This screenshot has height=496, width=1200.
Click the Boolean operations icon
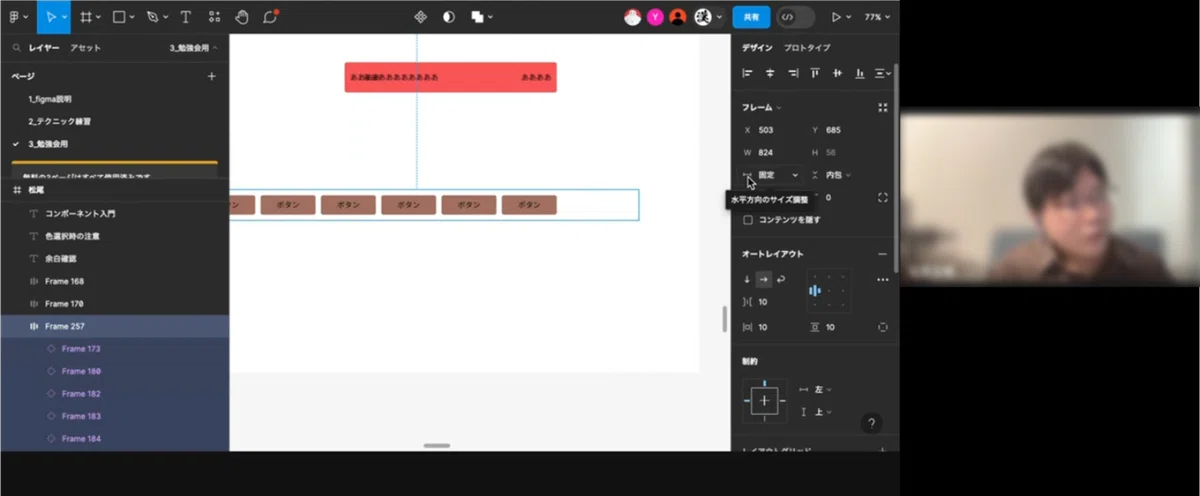(x=478, y=17)
